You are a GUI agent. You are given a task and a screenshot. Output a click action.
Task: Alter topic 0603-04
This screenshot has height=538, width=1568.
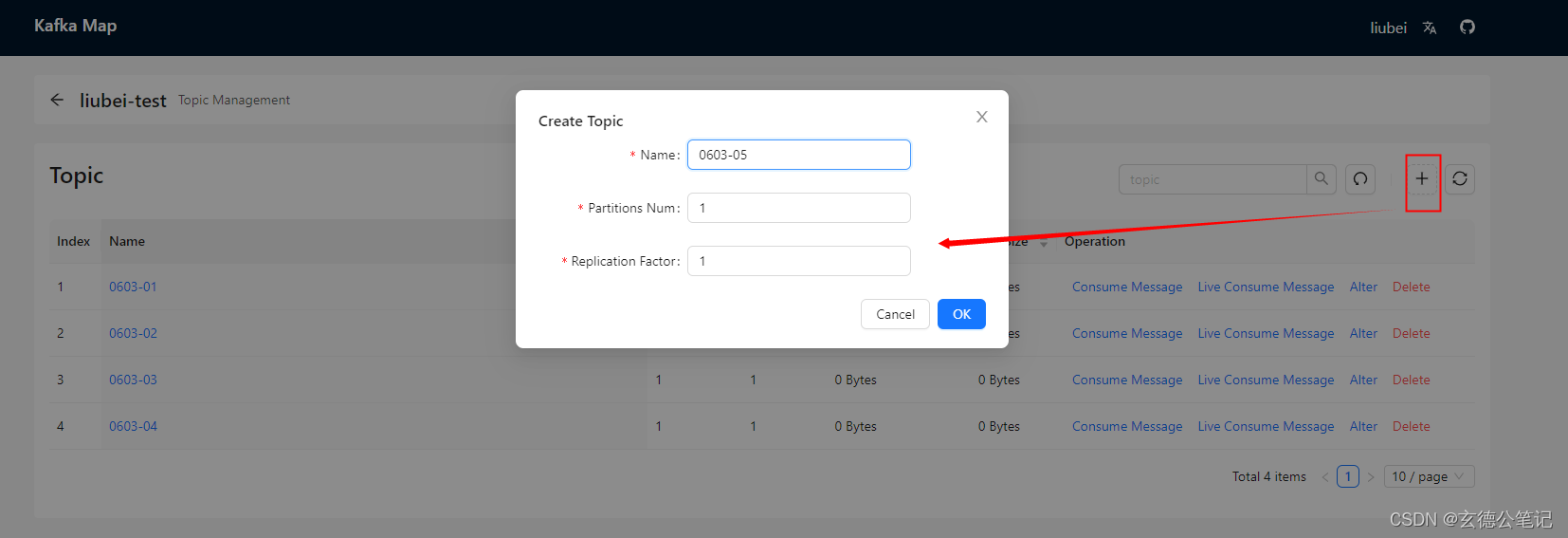coord(1363,426)
